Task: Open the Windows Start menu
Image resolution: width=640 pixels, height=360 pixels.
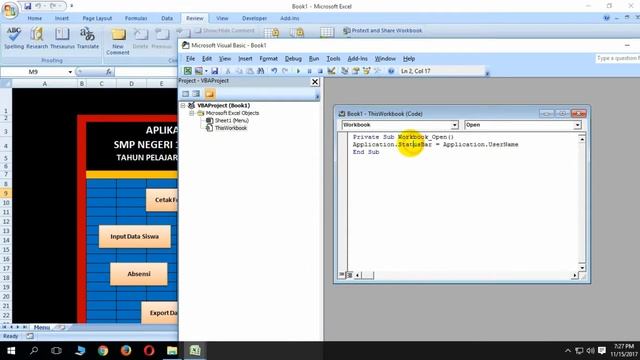Action: [11, 351]
